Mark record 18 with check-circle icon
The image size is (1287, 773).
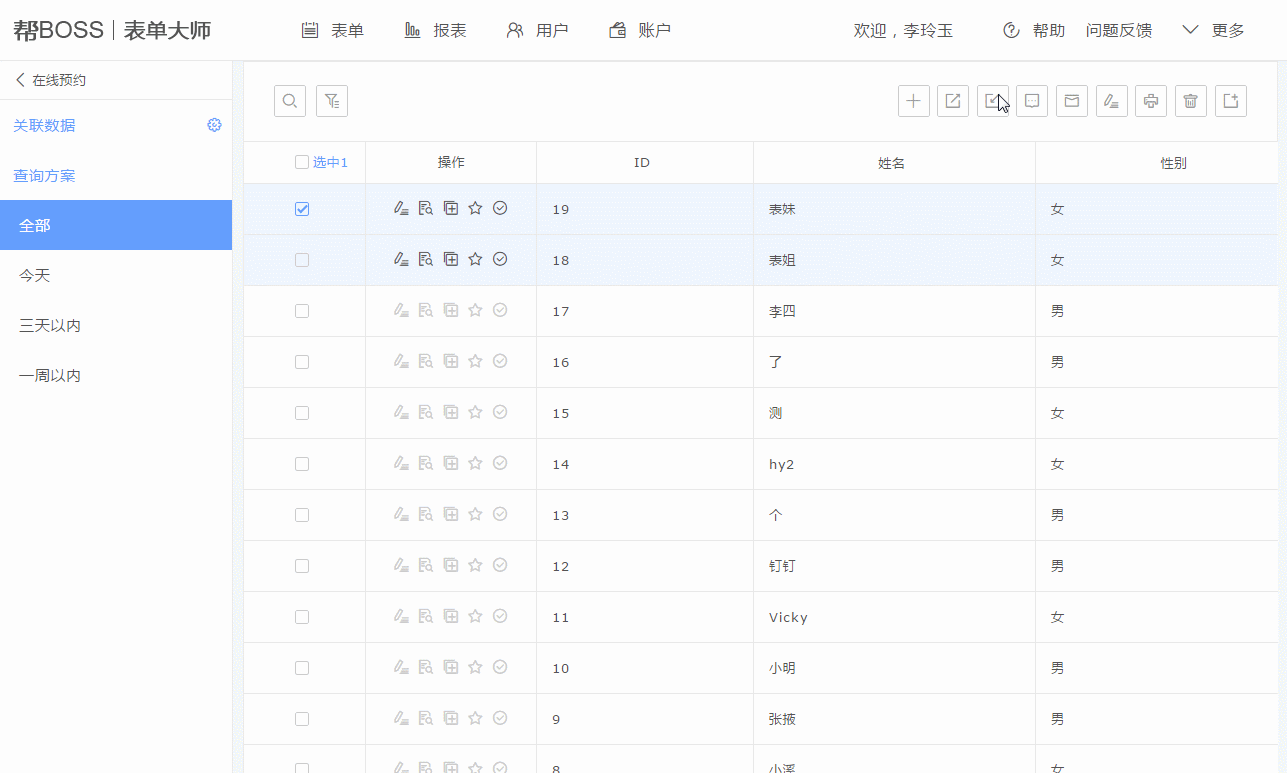click(501, 260)
